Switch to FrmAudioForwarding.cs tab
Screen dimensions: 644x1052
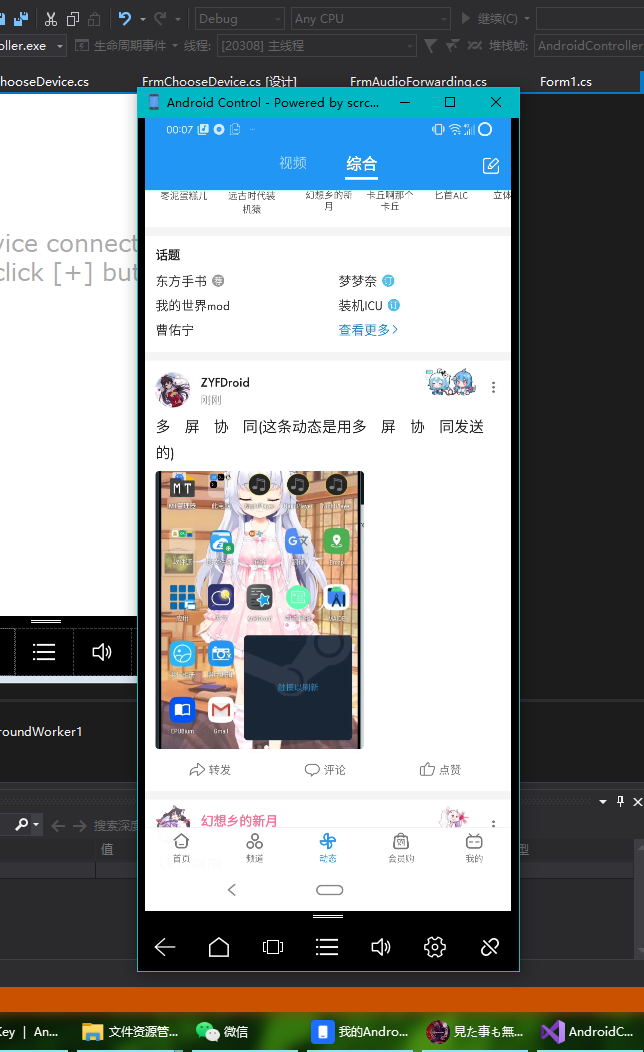tap(419, 81)
